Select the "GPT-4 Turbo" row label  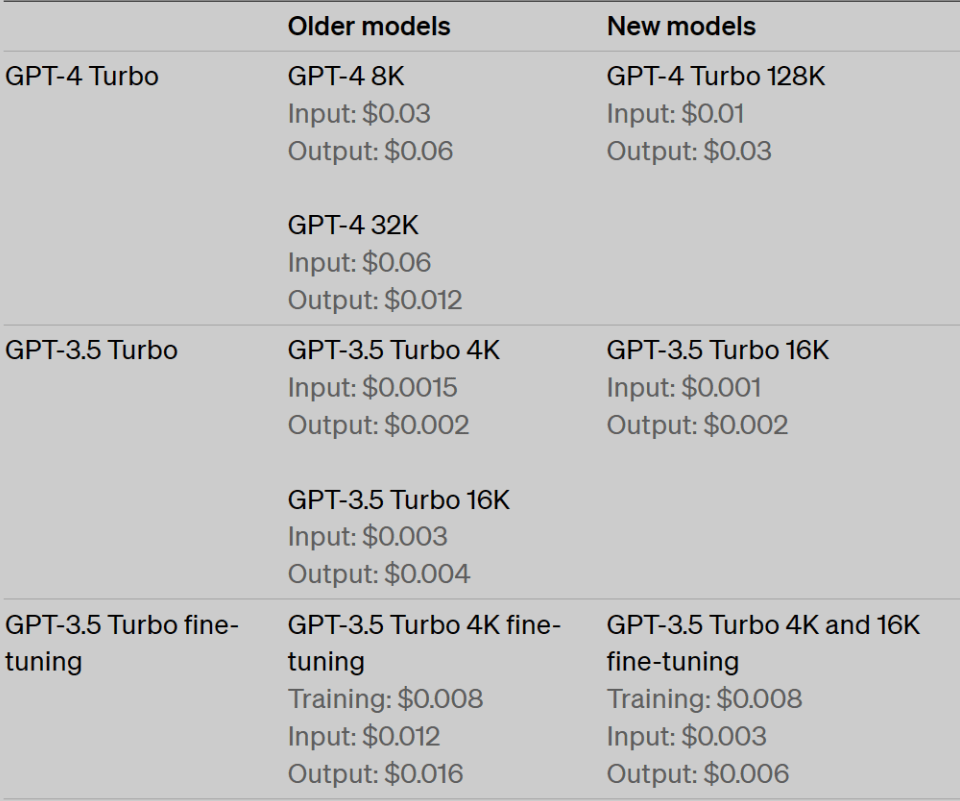[82, 77]
